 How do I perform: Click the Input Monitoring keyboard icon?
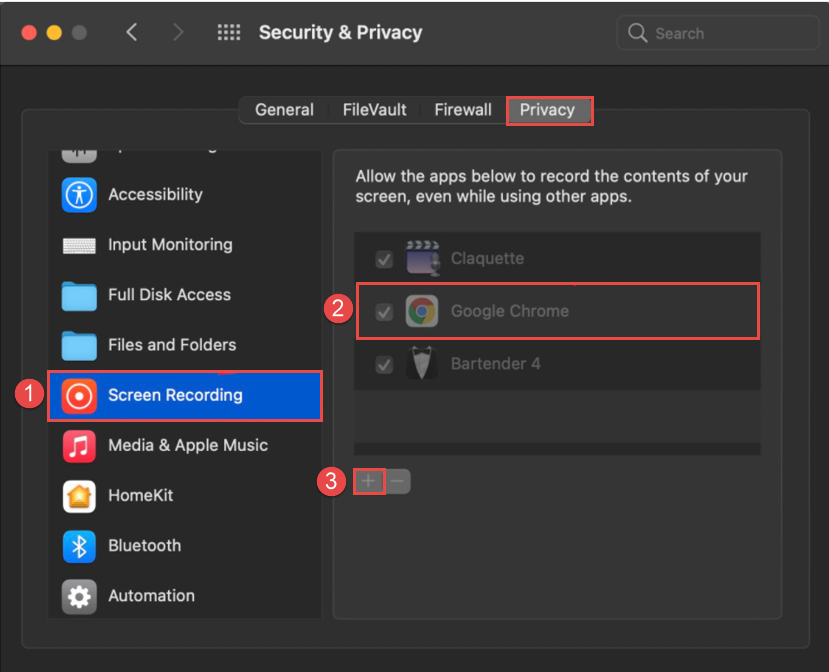click(x=79, y=245)
